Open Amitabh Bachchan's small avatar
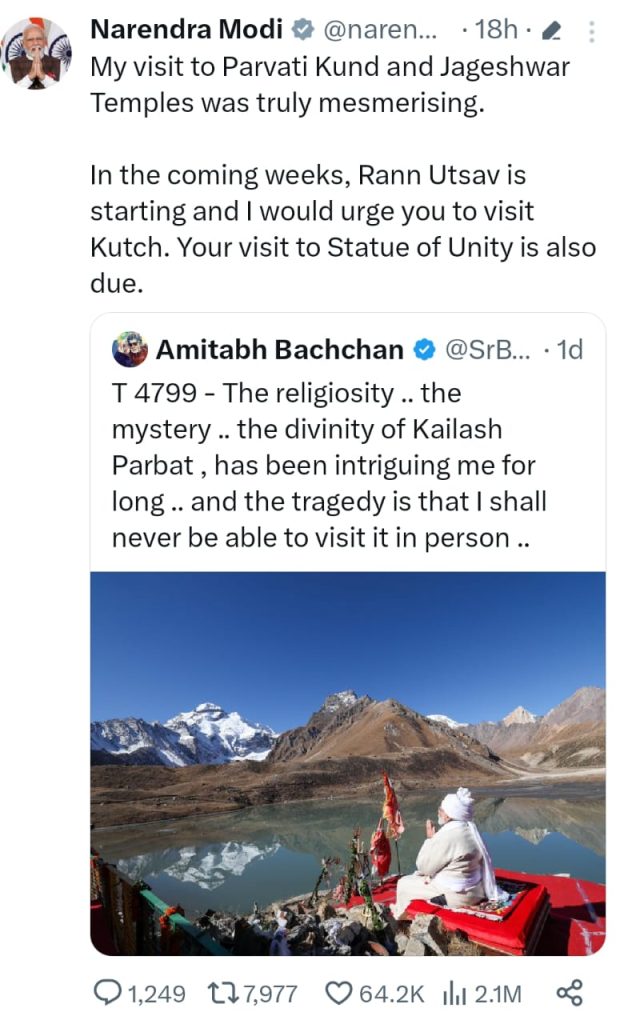This screenshot has width=628, height=1024. (x=131, y=349)
